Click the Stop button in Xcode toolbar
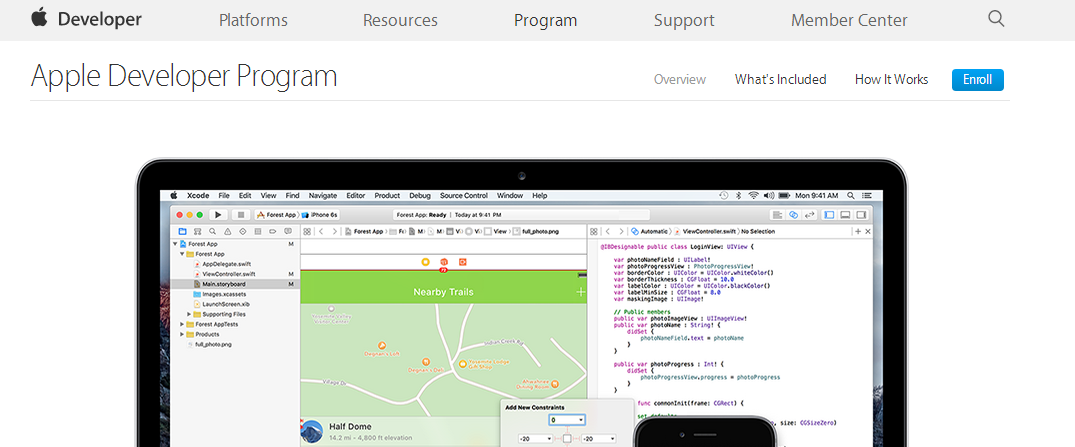Viewport: 1075px width, 447px height. click(241, 215)
